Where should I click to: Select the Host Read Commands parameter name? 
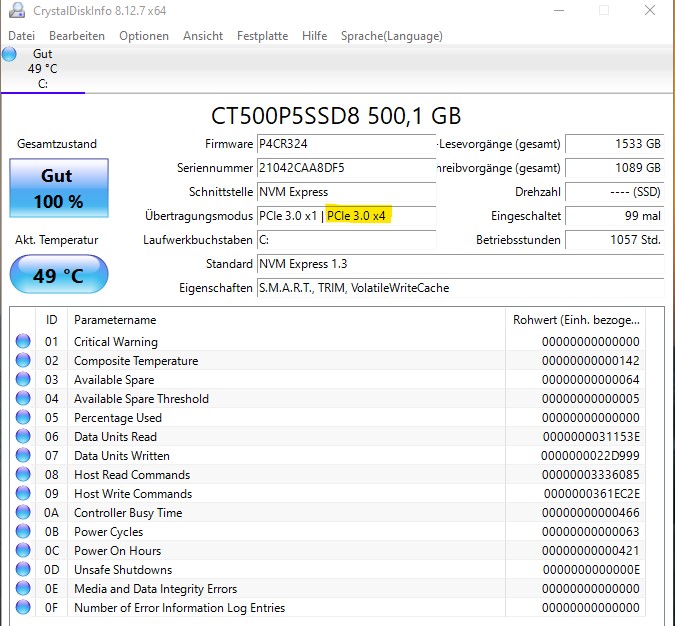click(x=132, y=474)
